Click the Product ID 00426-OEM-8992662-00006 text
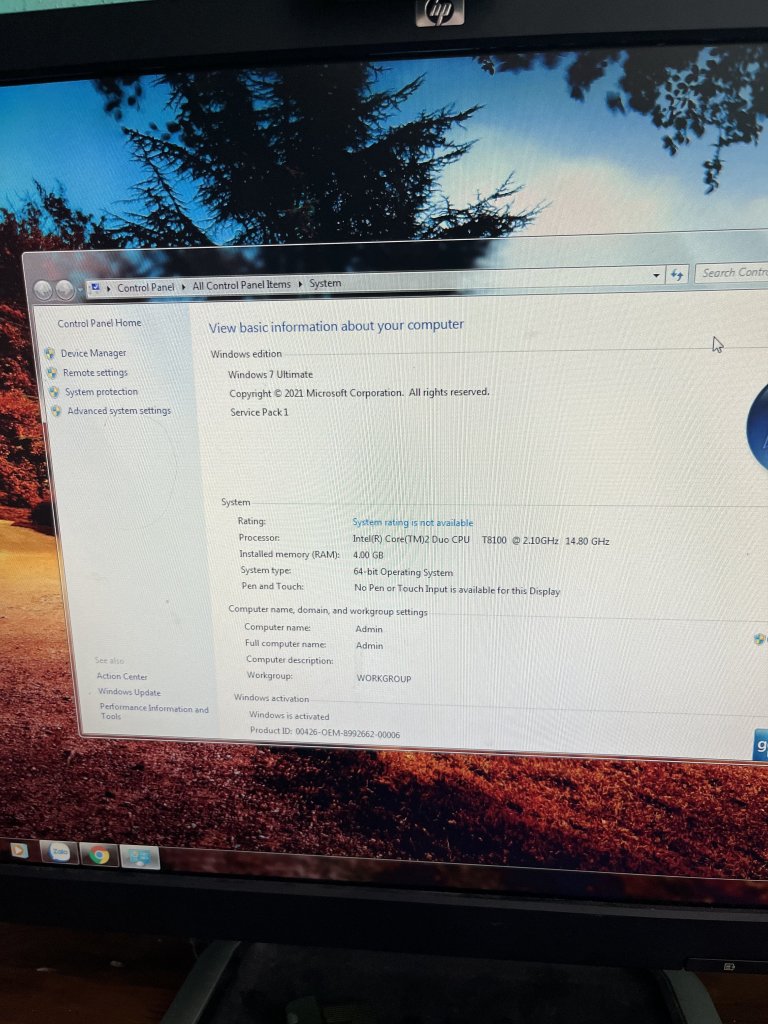Screen dimensions: 768x1024 coord(325,732)
